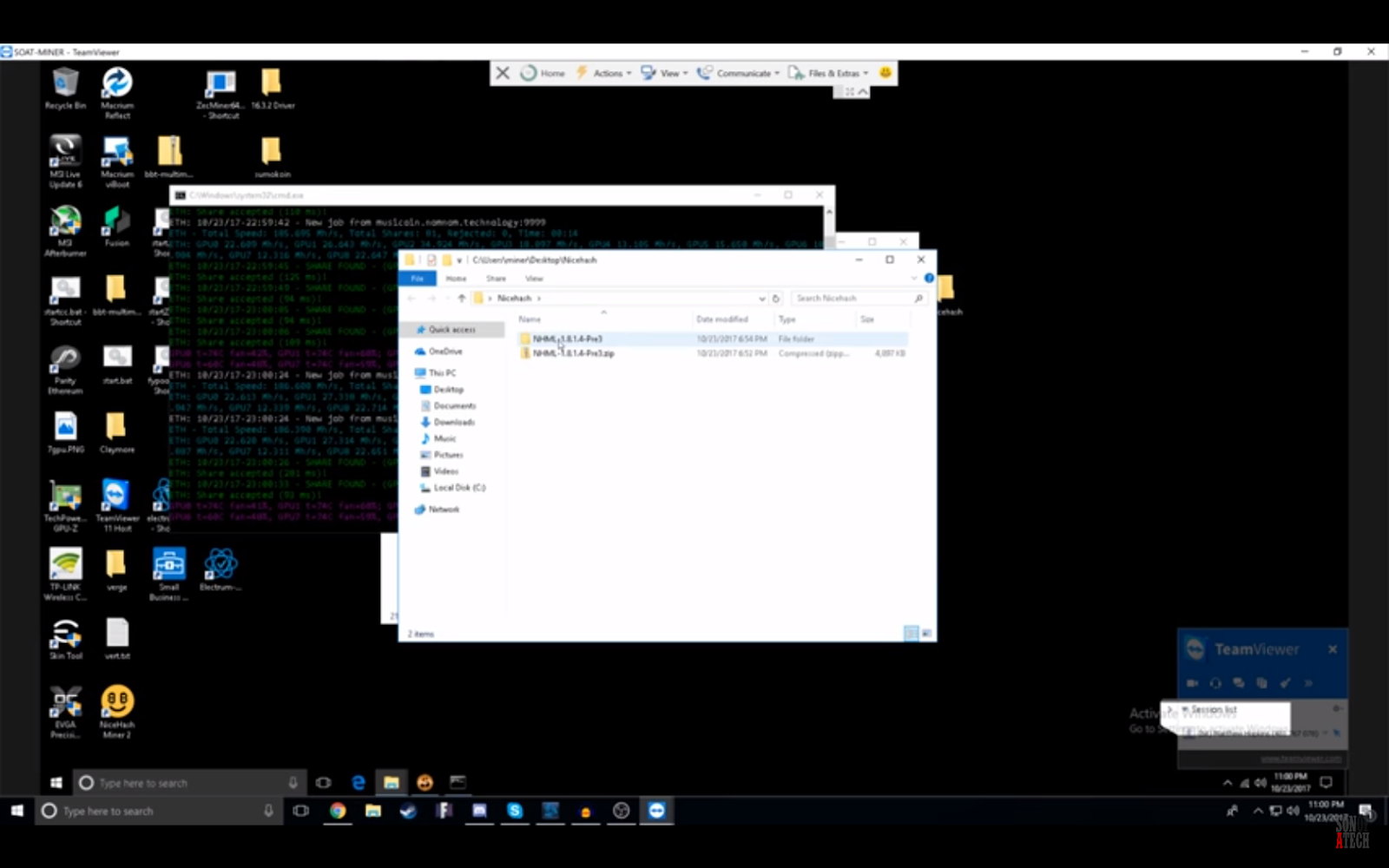
Task: Open the Files & Extras dropdown
Action: (x=828, y=73)
